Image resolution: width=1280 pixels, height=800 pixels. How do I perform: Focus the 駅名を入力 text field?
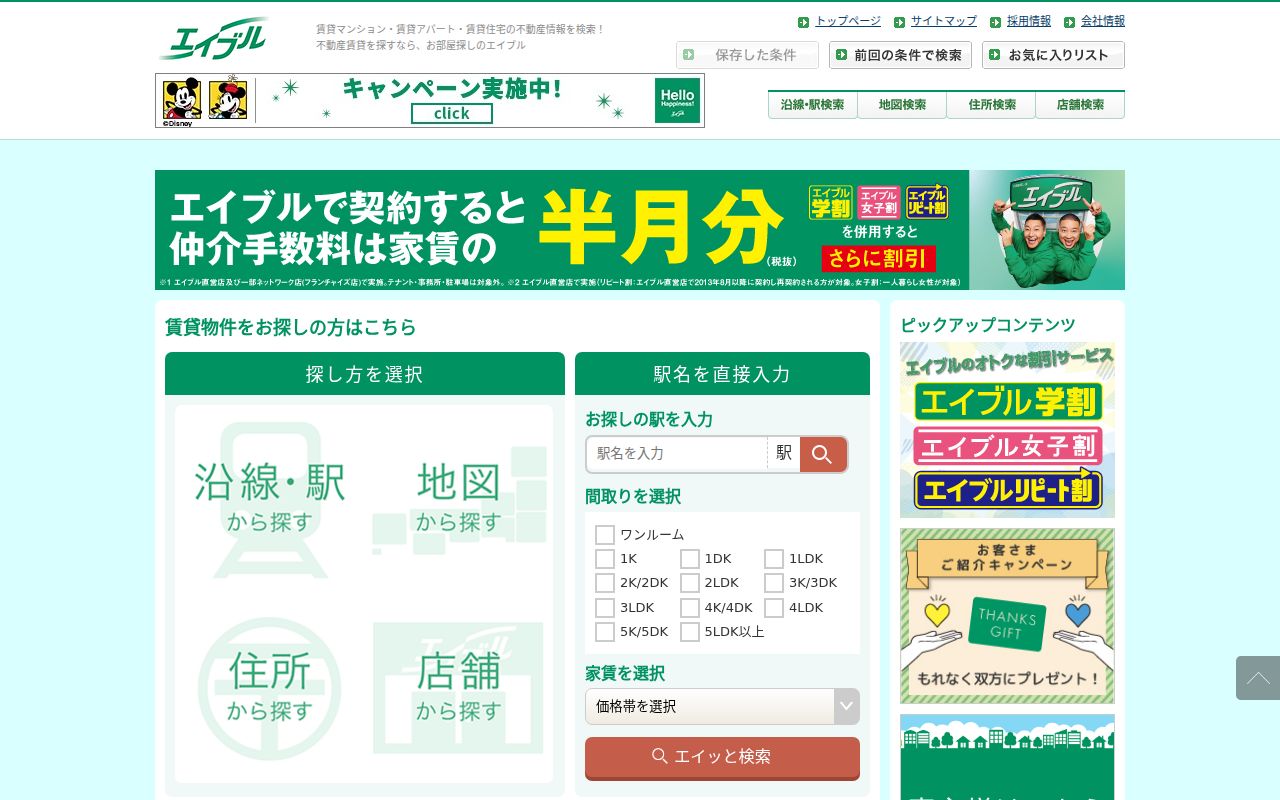pos(677,454)
